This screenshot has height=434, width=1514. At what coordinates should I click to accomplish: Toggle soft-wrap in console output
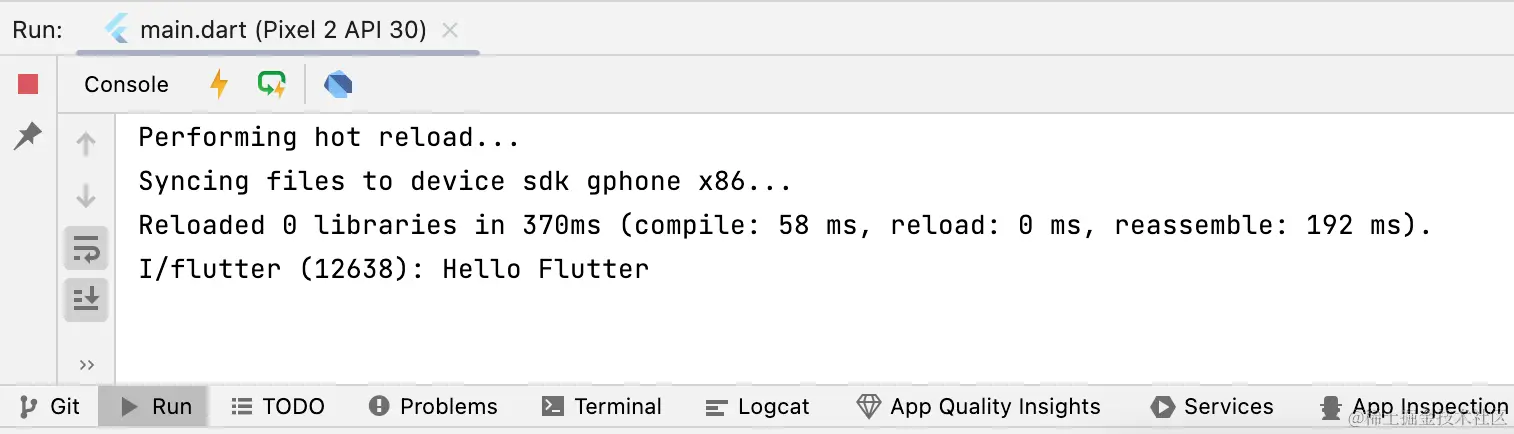(86, 248)
